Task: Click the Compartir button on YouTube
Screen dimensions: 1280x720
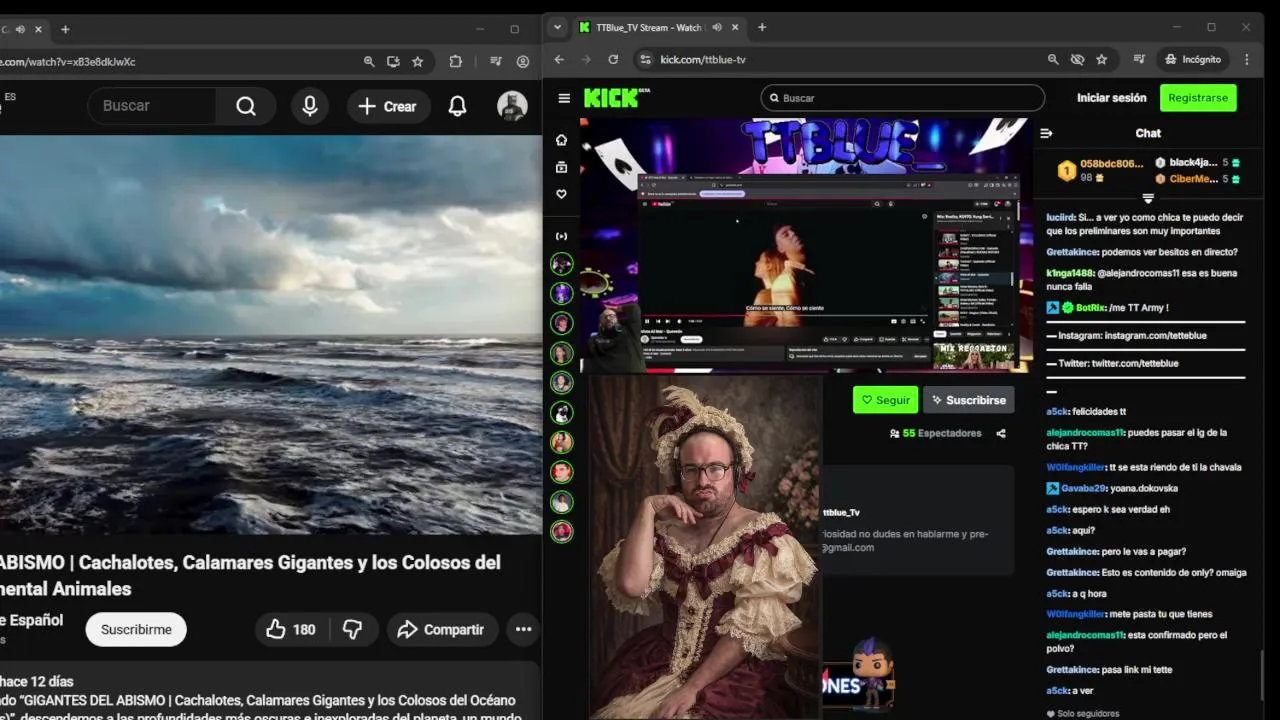Action: 441,629
